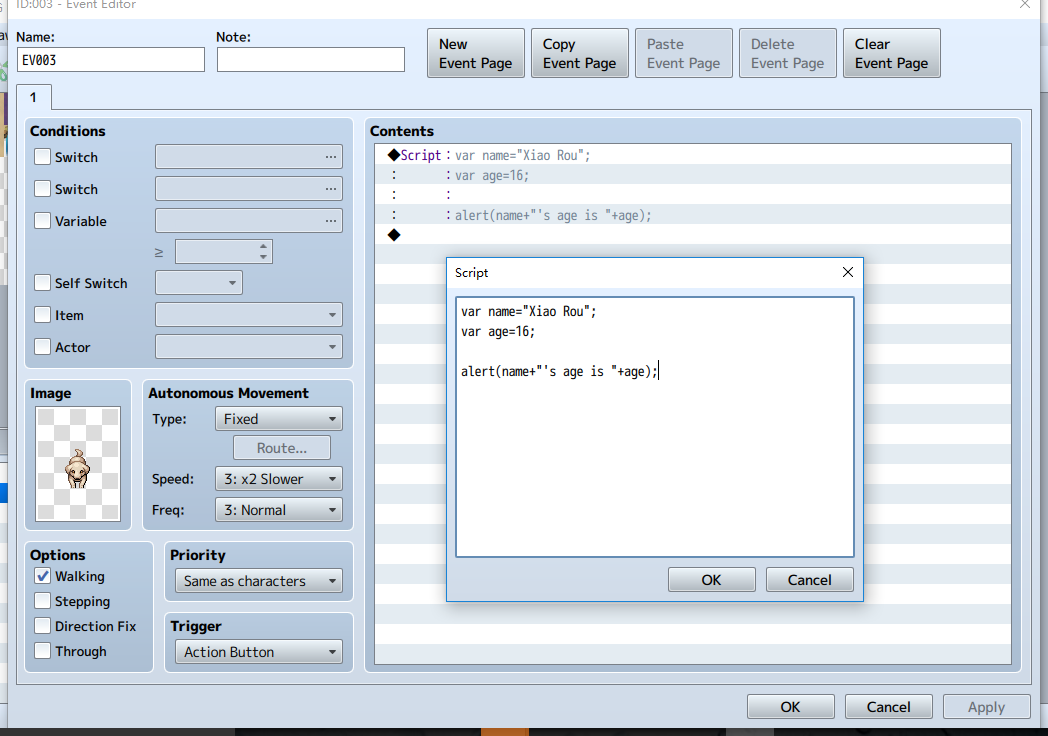Enable the second Switch condition checkbox
1048x736 pixels.
(42, 189)
